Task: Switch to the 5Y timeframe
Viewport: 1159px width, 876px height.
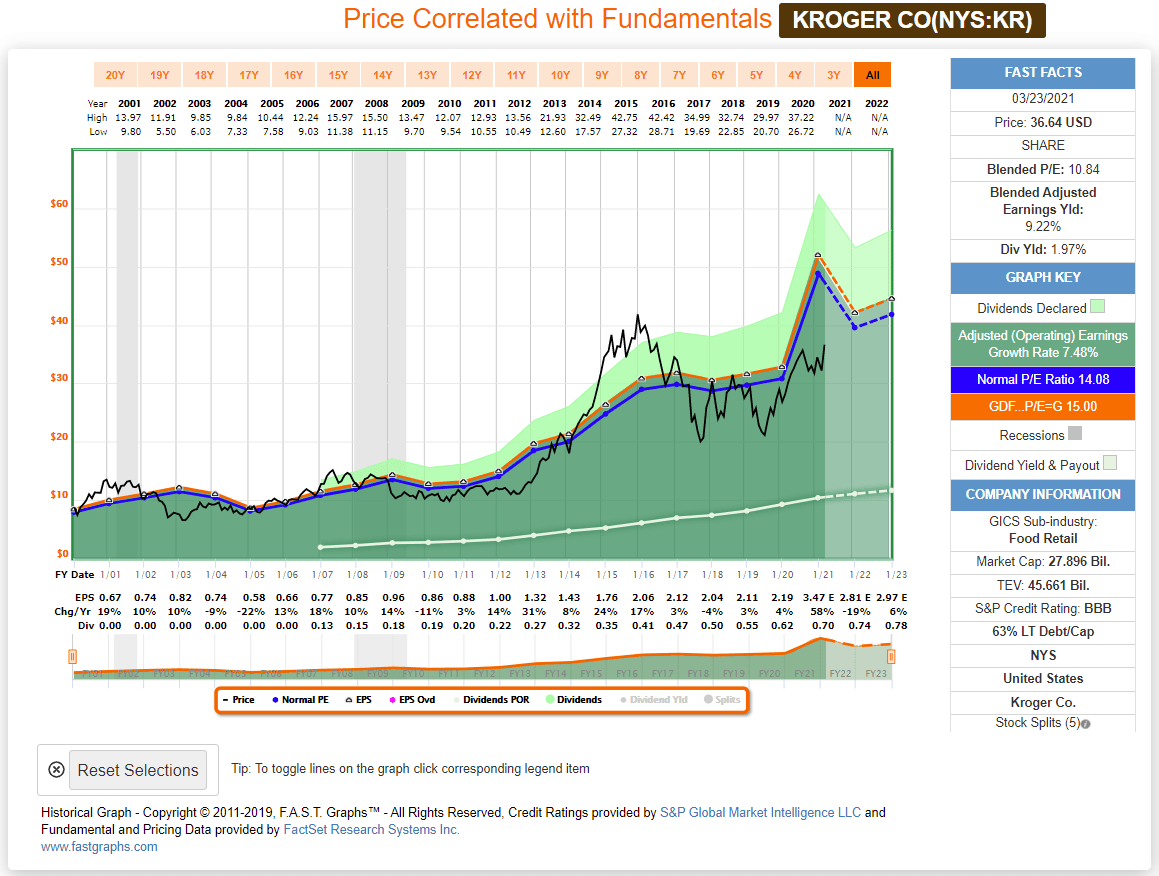Action: 757,74
